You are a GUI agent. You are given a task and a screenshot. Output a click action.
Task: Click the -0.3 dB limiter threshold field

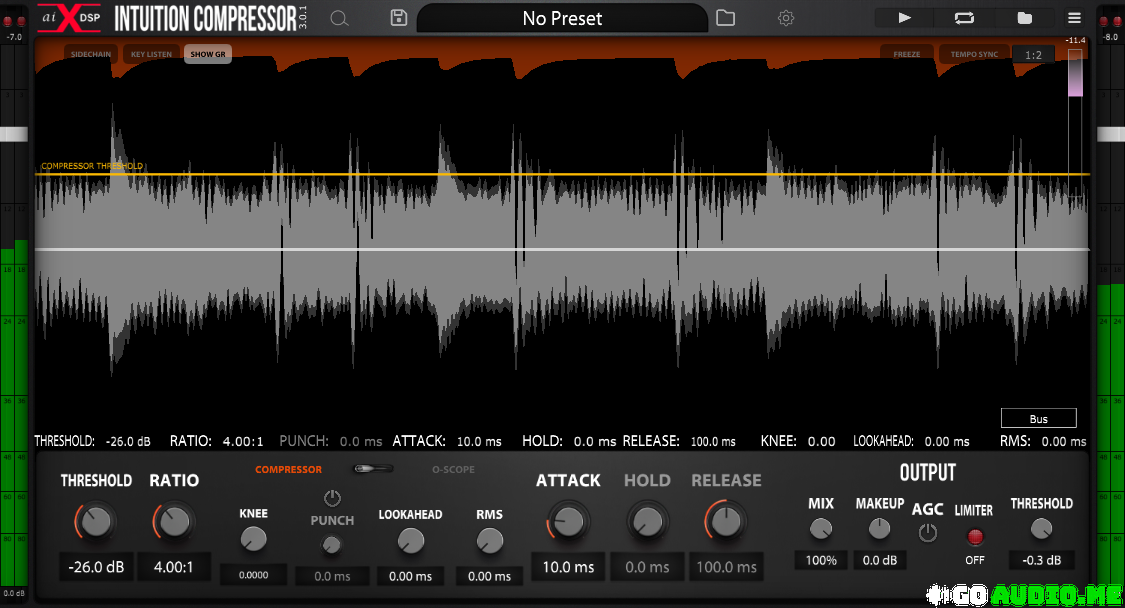pos(1042,560)
